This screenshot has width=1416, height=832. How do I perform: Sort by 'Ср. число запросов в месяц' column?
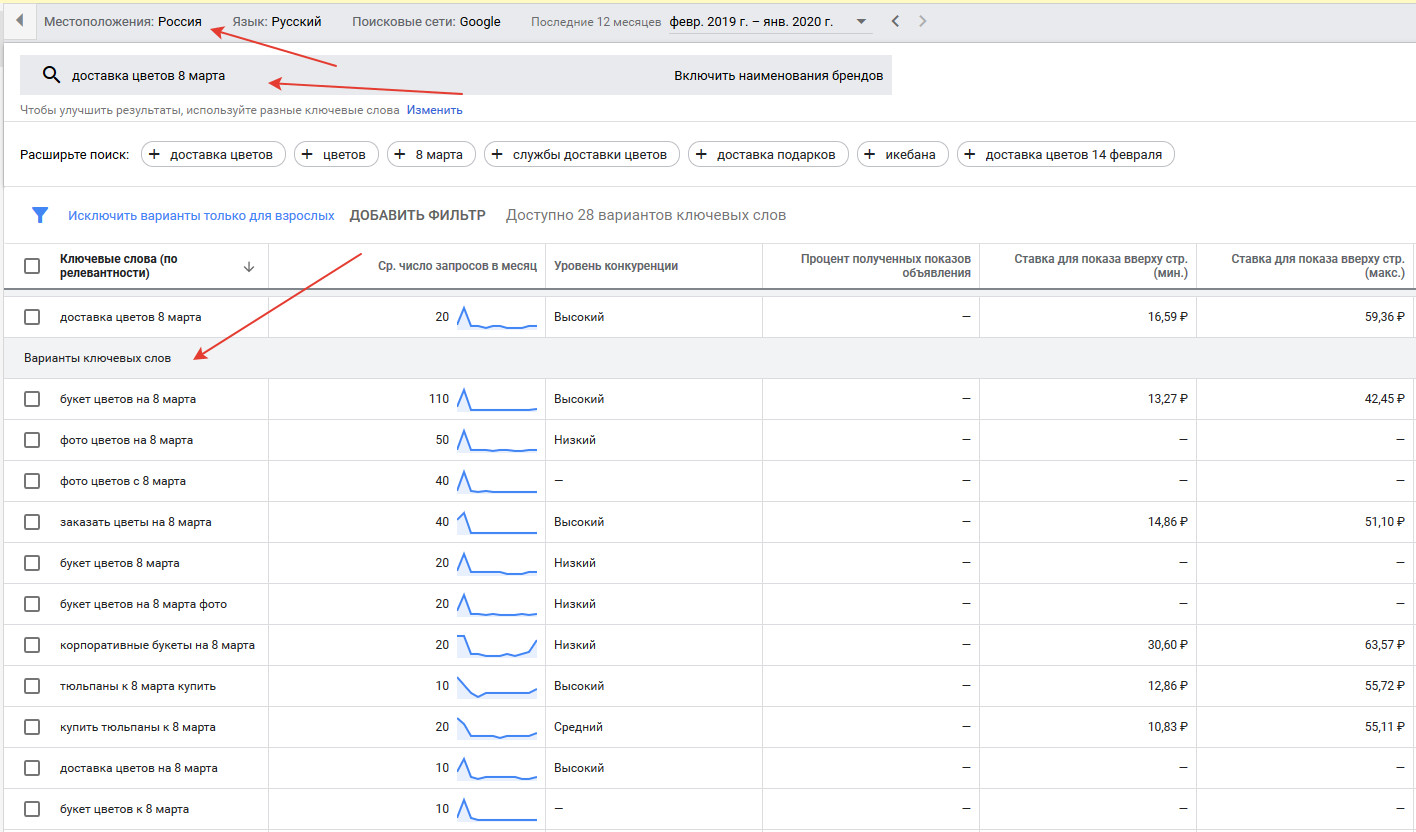pos(457,266)
